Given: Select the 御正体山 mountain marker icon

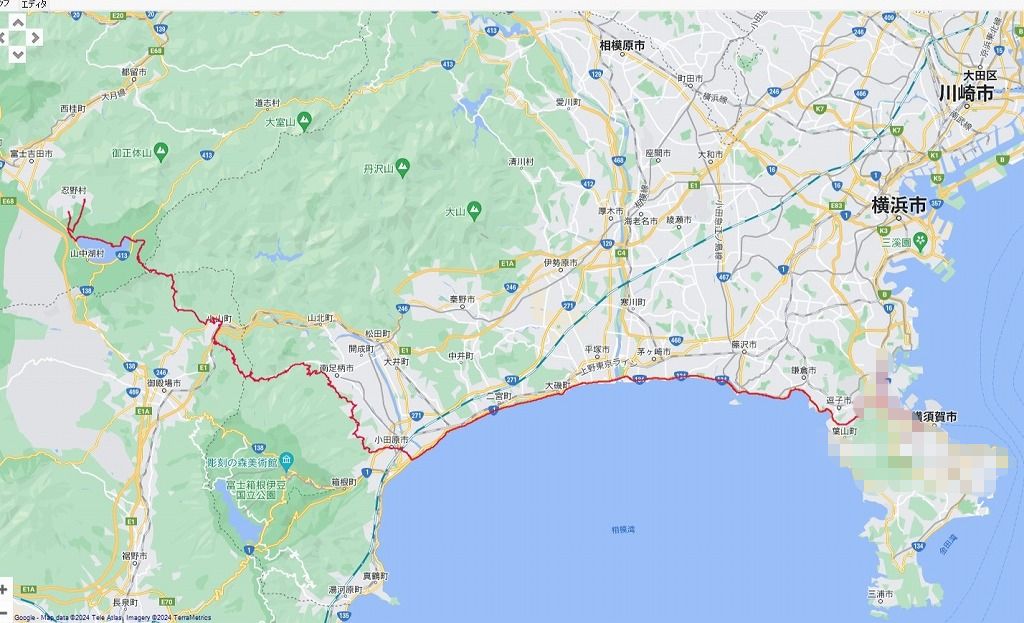Looking at the screenshot, I should tap(161, 152).
